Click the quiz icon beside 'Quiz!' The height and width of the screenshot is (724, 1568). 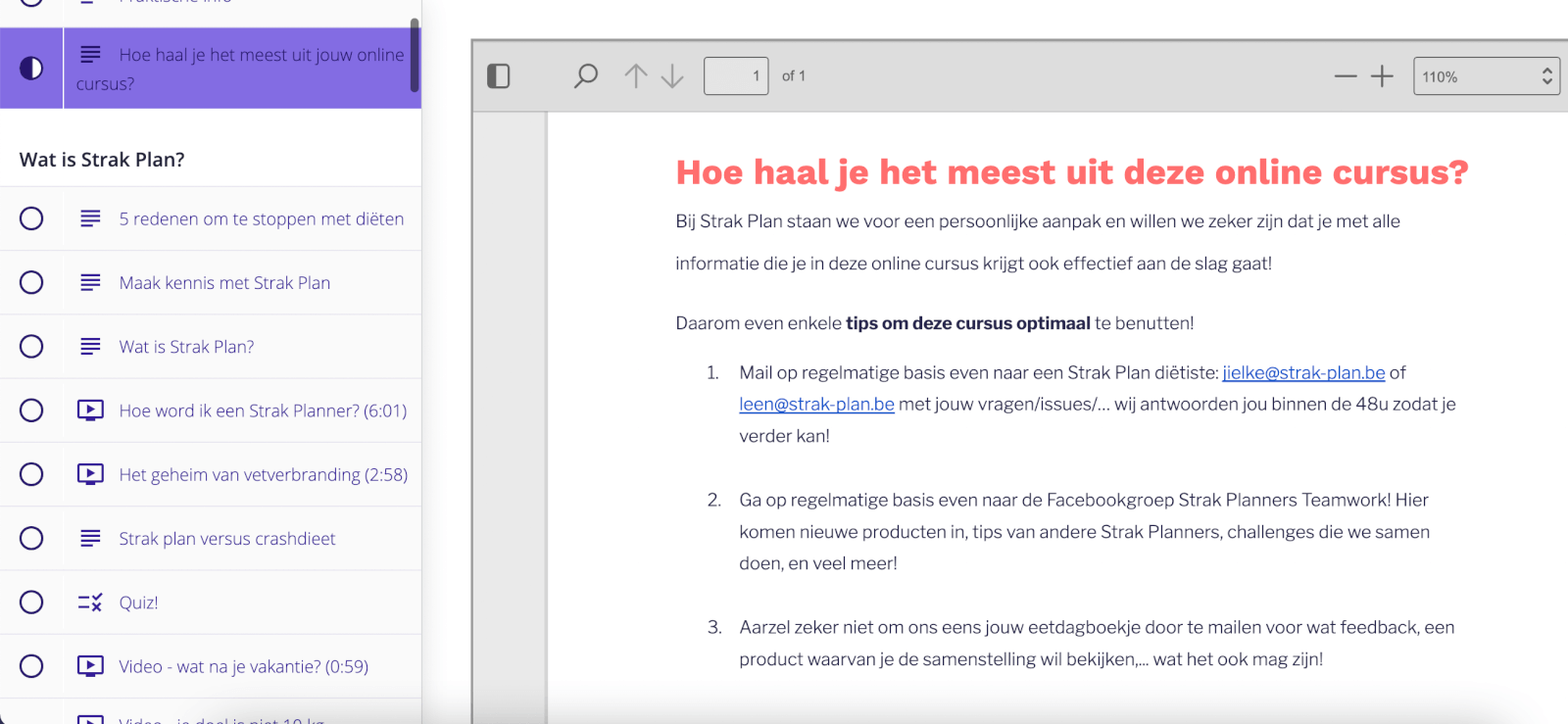click(x=90, y=603)
